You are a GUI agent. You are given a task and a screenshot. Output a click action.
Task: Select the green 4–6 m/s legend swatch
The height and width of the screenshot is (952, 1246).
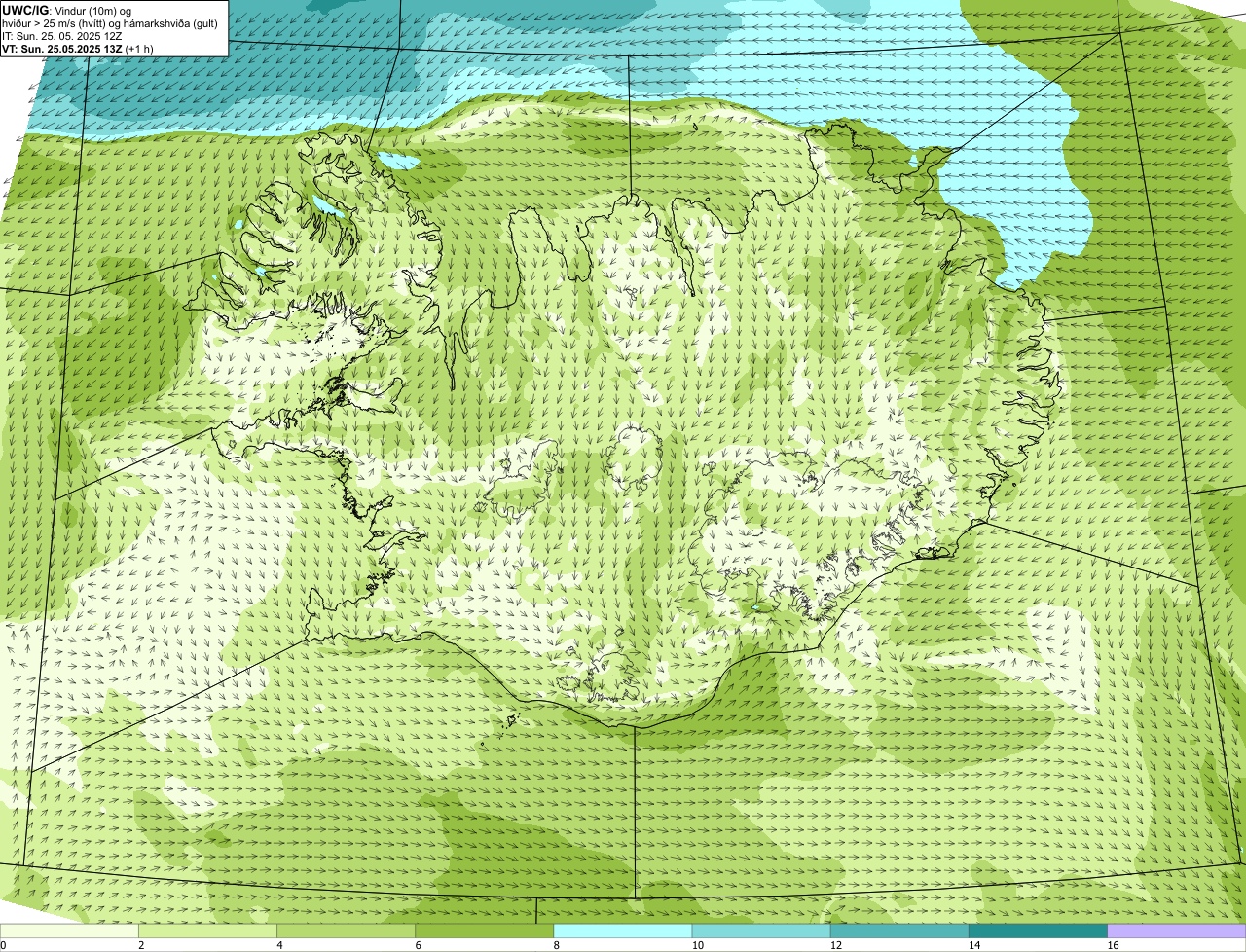(x=347, y=932)
